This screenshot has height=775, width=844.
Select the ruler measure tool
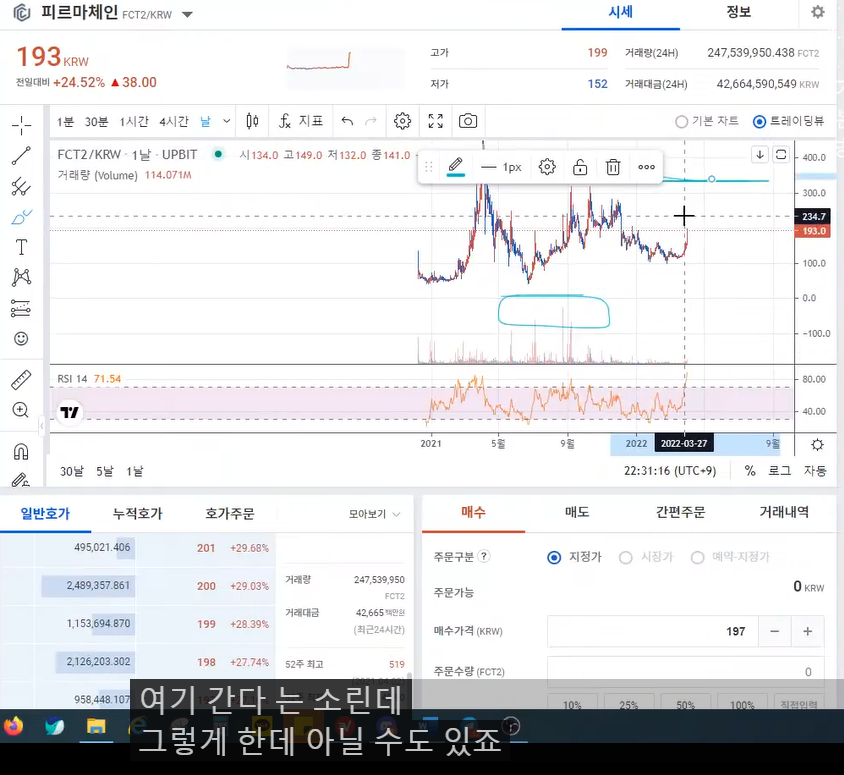click(21, 380)
